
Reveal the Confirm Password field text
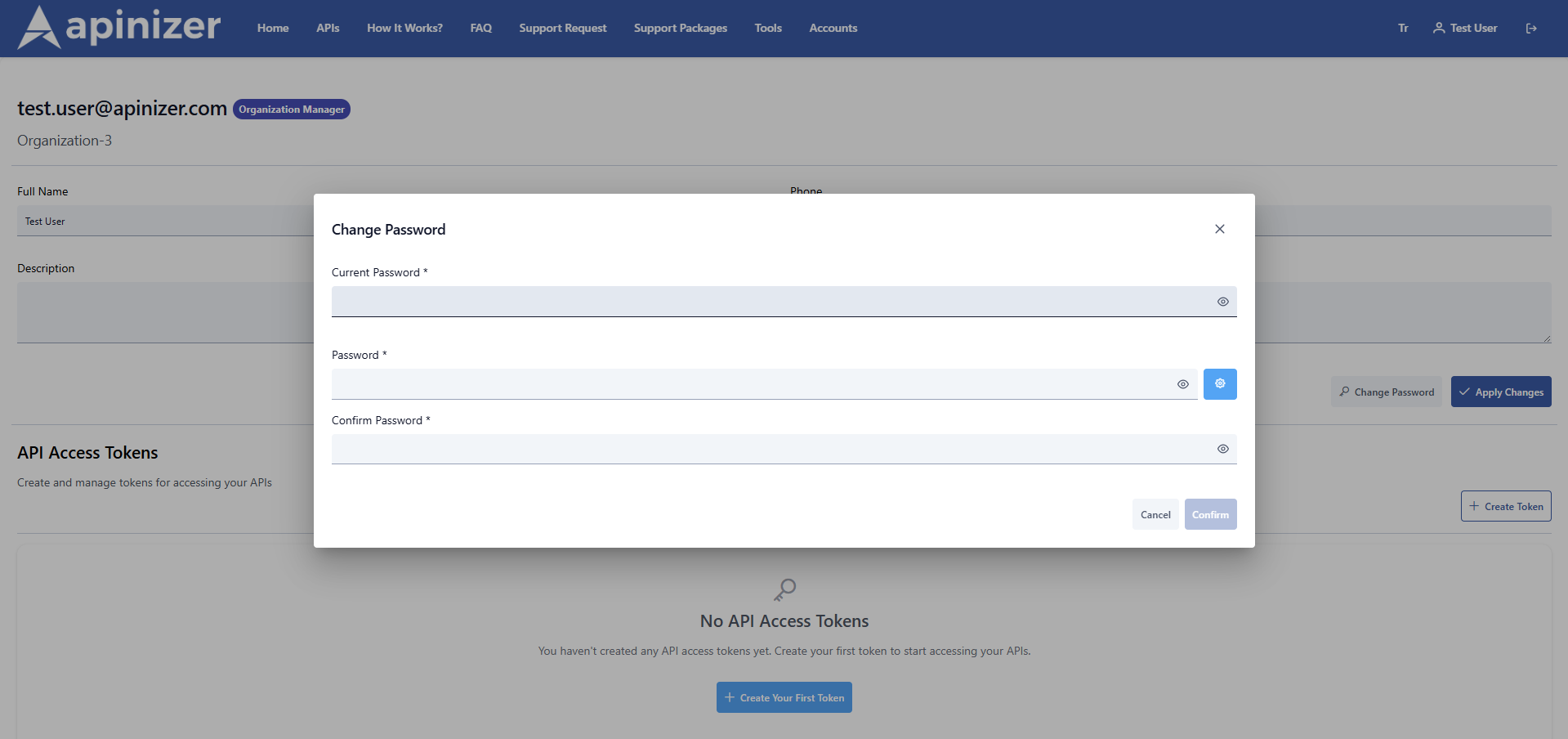1222,449
